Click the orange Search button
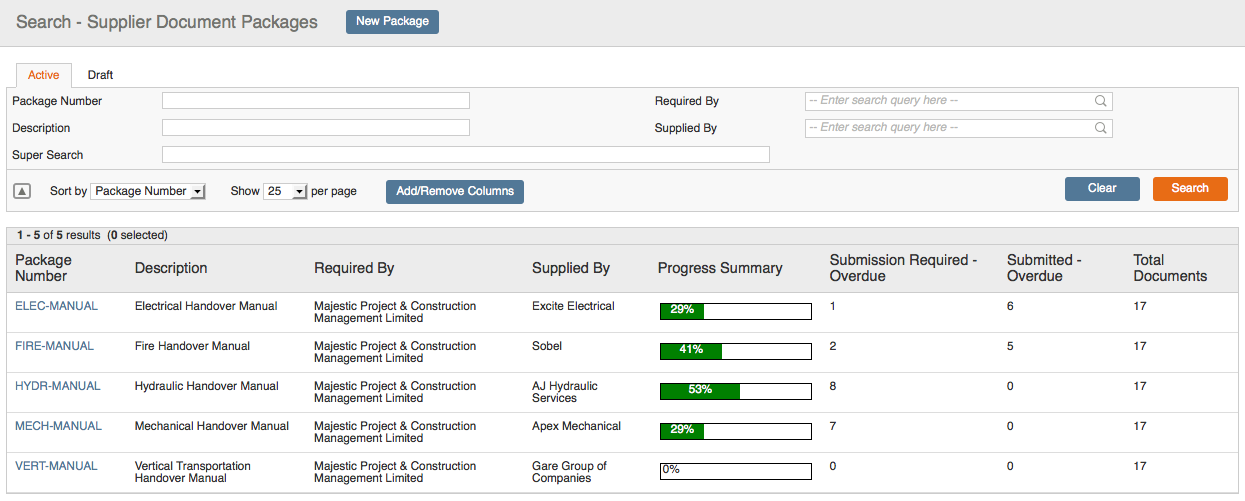1245x501 pixels. pyautogui.click(x=1190, y=189)
